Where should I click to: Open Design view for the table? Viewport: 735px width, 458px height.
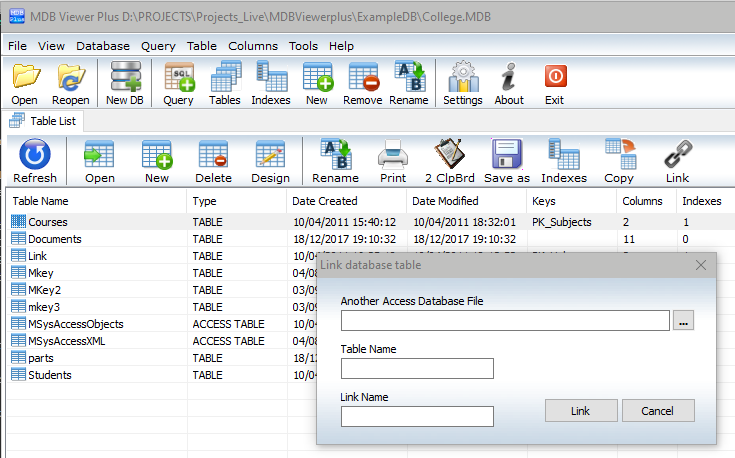(270, 161)
